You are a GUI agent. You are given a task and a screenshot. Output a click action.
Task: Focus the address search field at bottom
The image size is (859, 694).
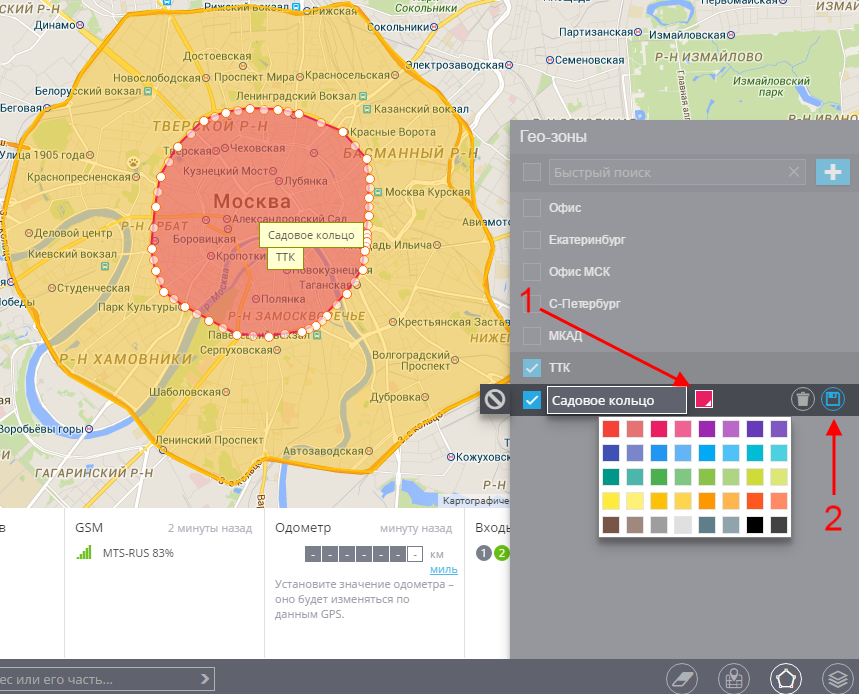[107, 679]
